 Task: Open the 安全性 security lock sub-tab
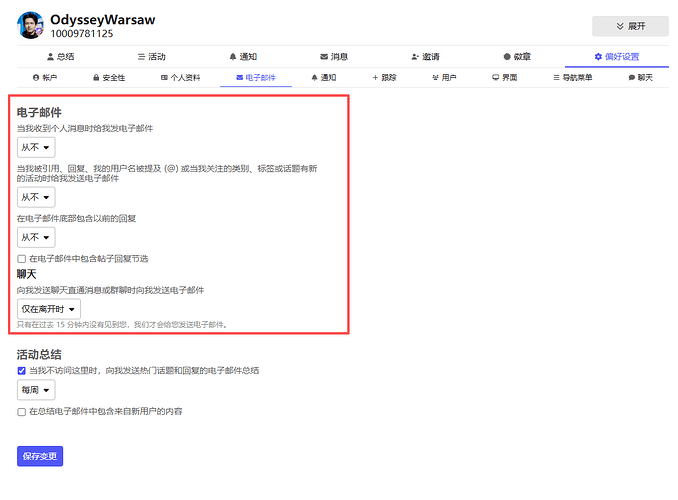109,77
